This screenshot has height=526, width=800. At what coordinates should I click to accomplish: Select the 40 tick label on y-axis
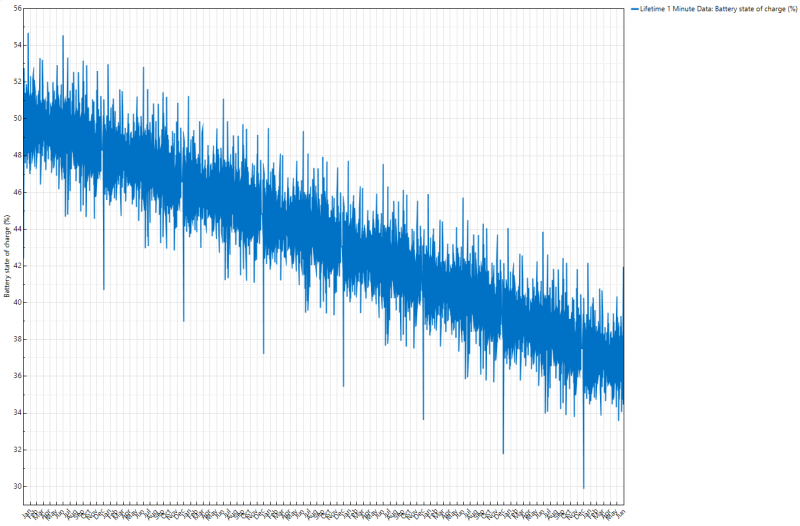17,302
